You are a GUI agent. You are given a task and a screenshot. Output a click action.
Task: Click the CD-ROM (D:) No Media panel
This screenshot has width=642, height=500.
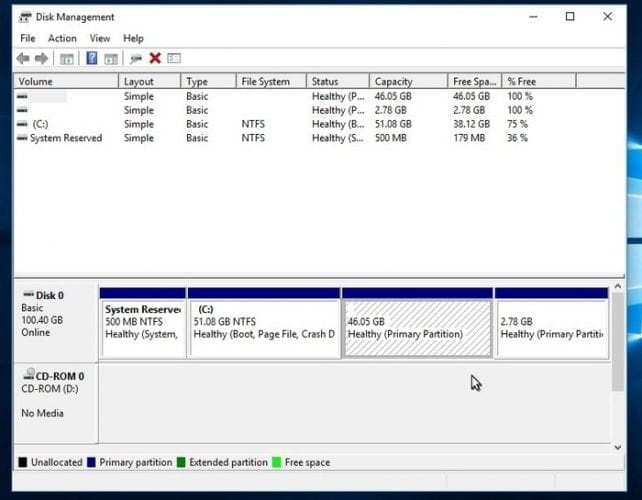pos(56,403)
